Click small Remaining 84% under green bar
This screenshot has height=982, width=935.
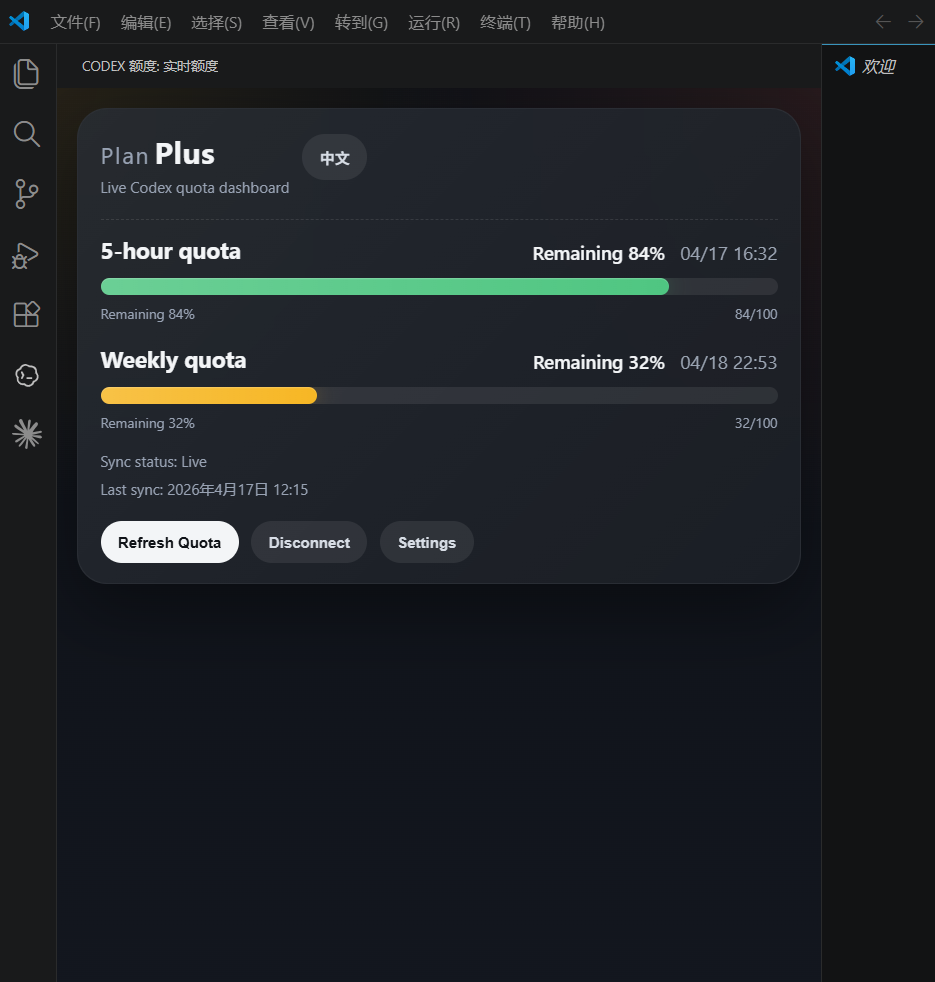[148, 314]
